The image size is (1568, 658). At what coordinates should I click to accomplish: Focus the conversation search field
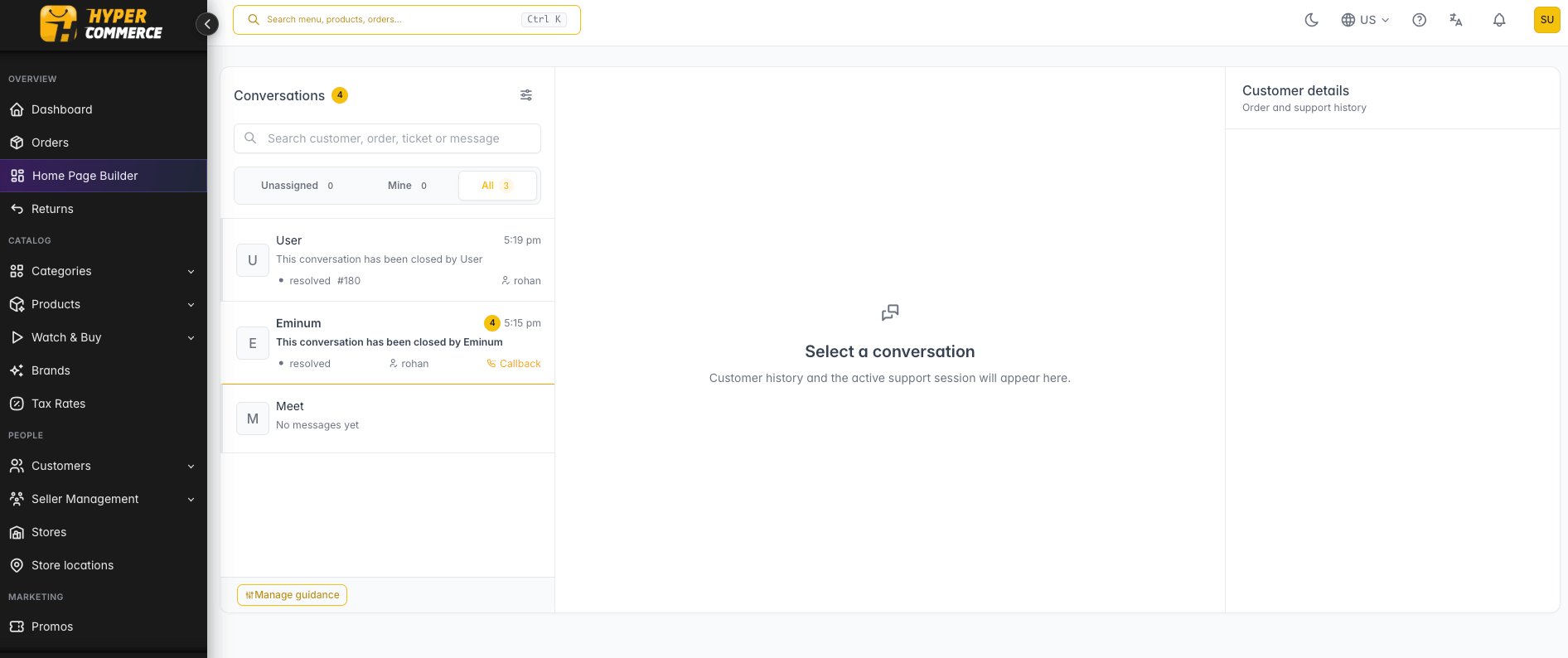(387, 138)
